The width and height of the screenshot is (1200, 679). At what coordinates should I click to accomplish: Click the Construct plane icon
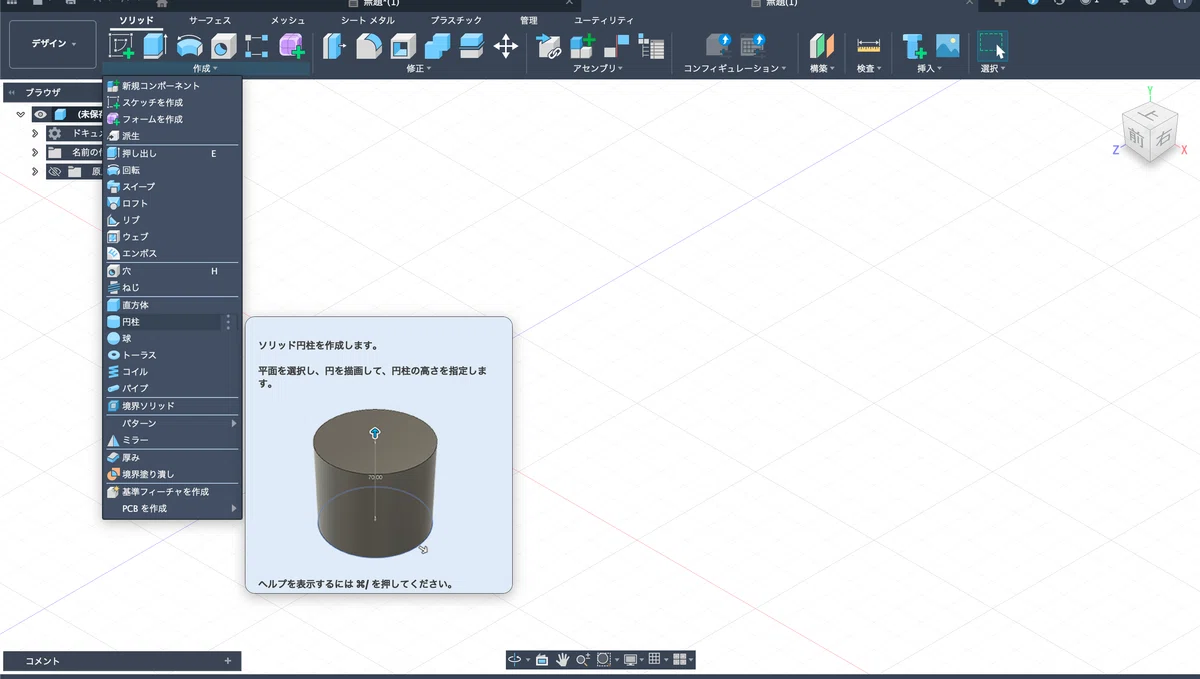coord(821,46)
